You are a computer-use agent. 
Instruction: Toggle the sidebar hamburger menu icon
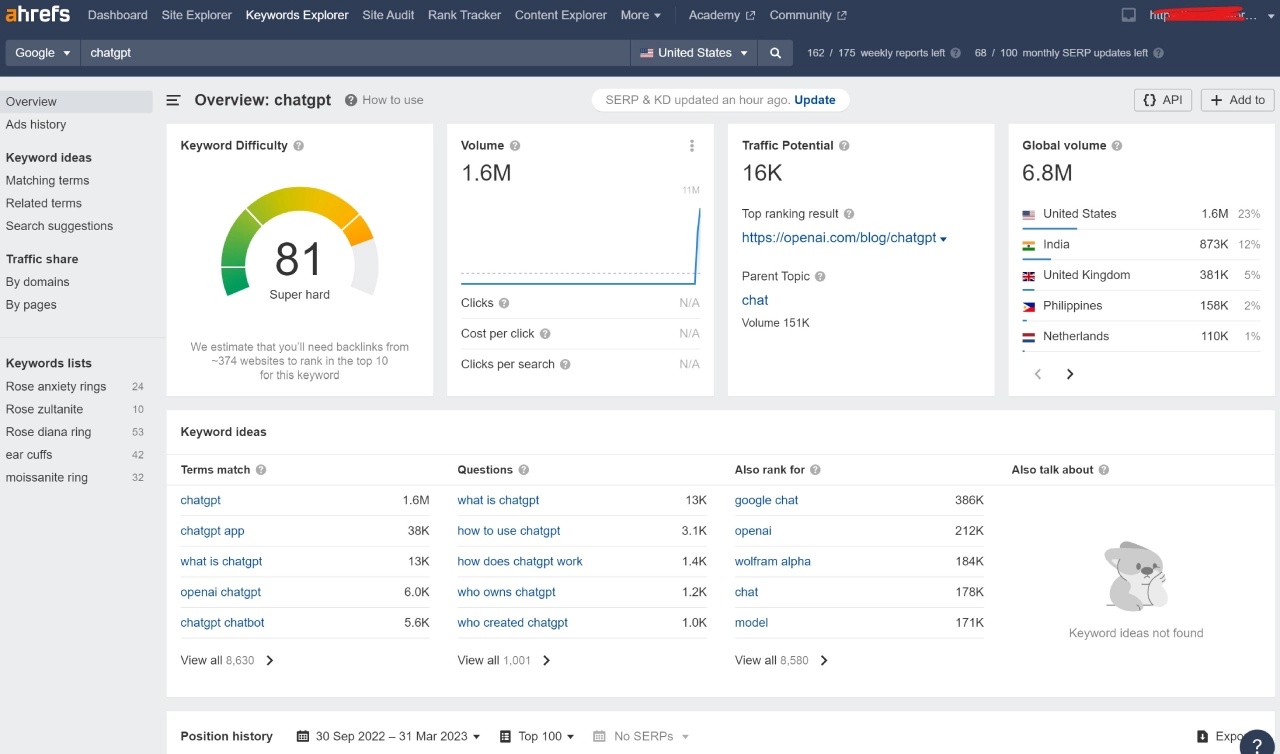click(x=174, y=100)
